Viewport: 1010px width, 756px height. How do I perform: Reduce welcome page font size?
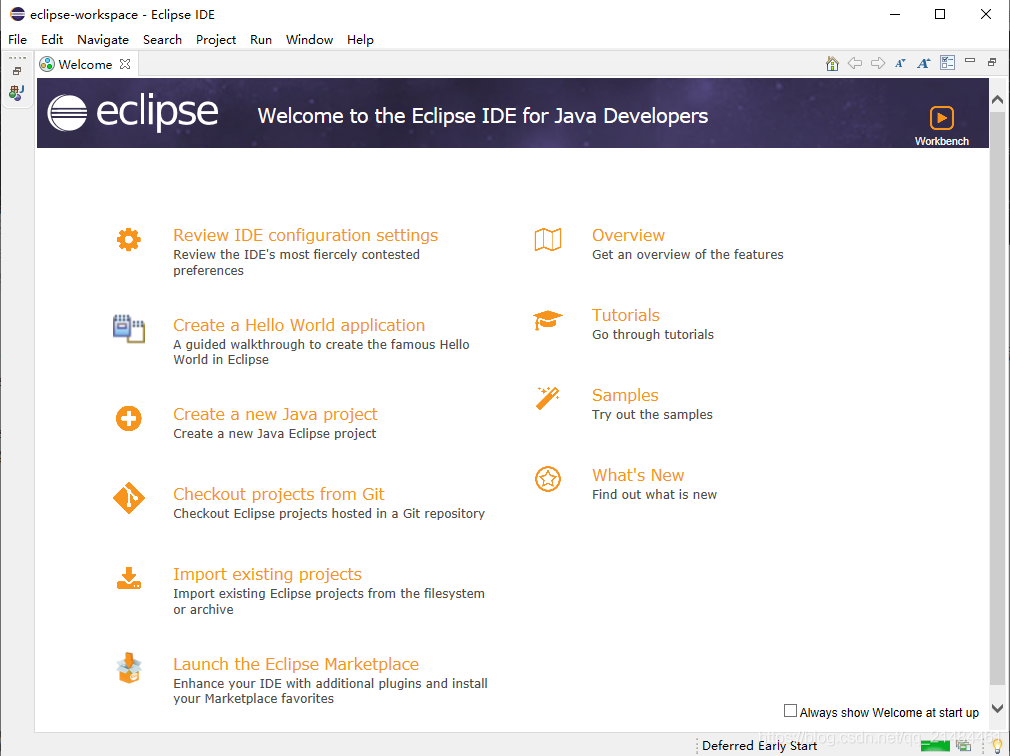tap(900, 63)
